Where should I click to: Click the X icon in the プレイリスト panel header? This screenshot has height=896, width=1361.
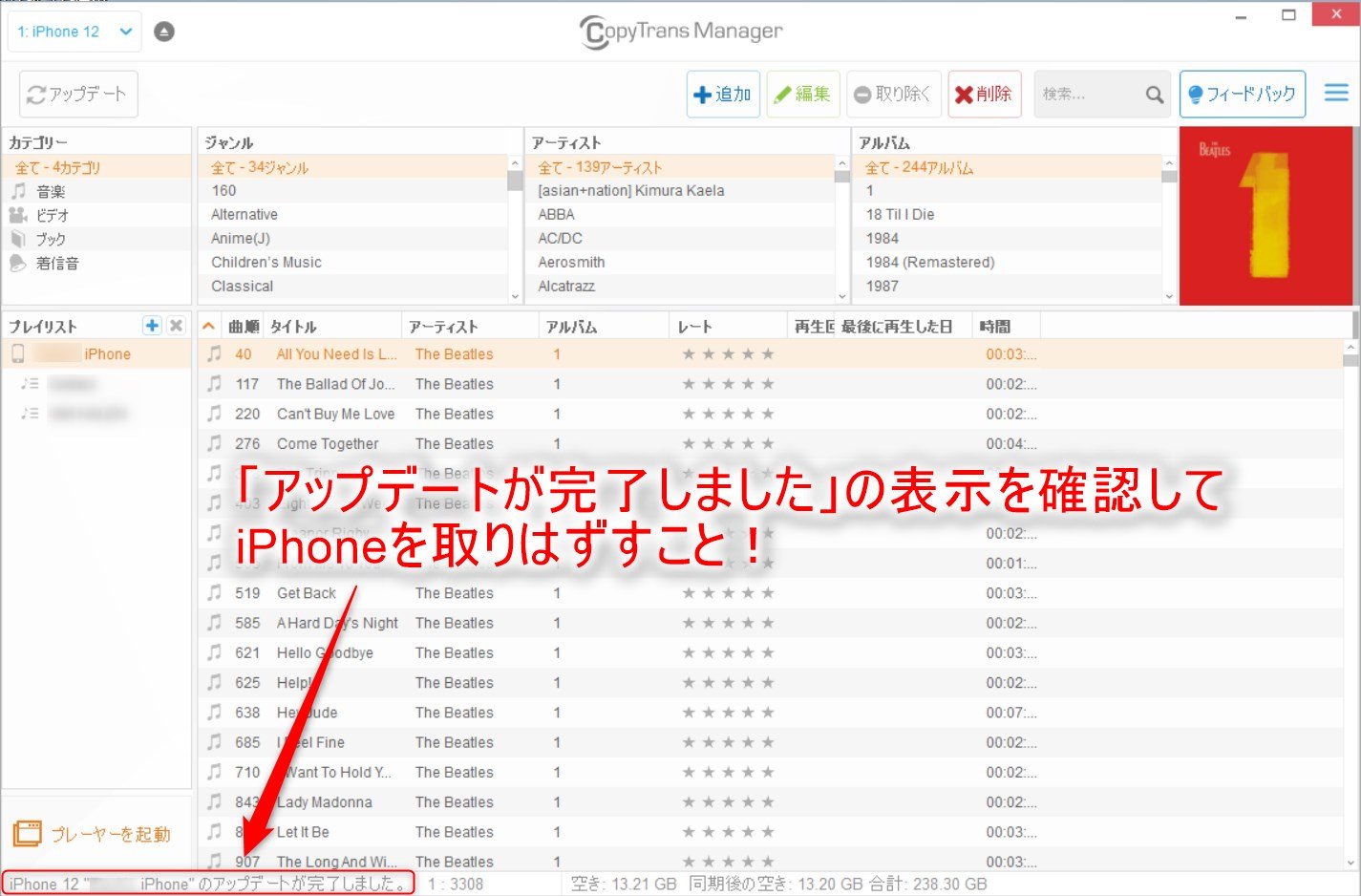point(176,325)
